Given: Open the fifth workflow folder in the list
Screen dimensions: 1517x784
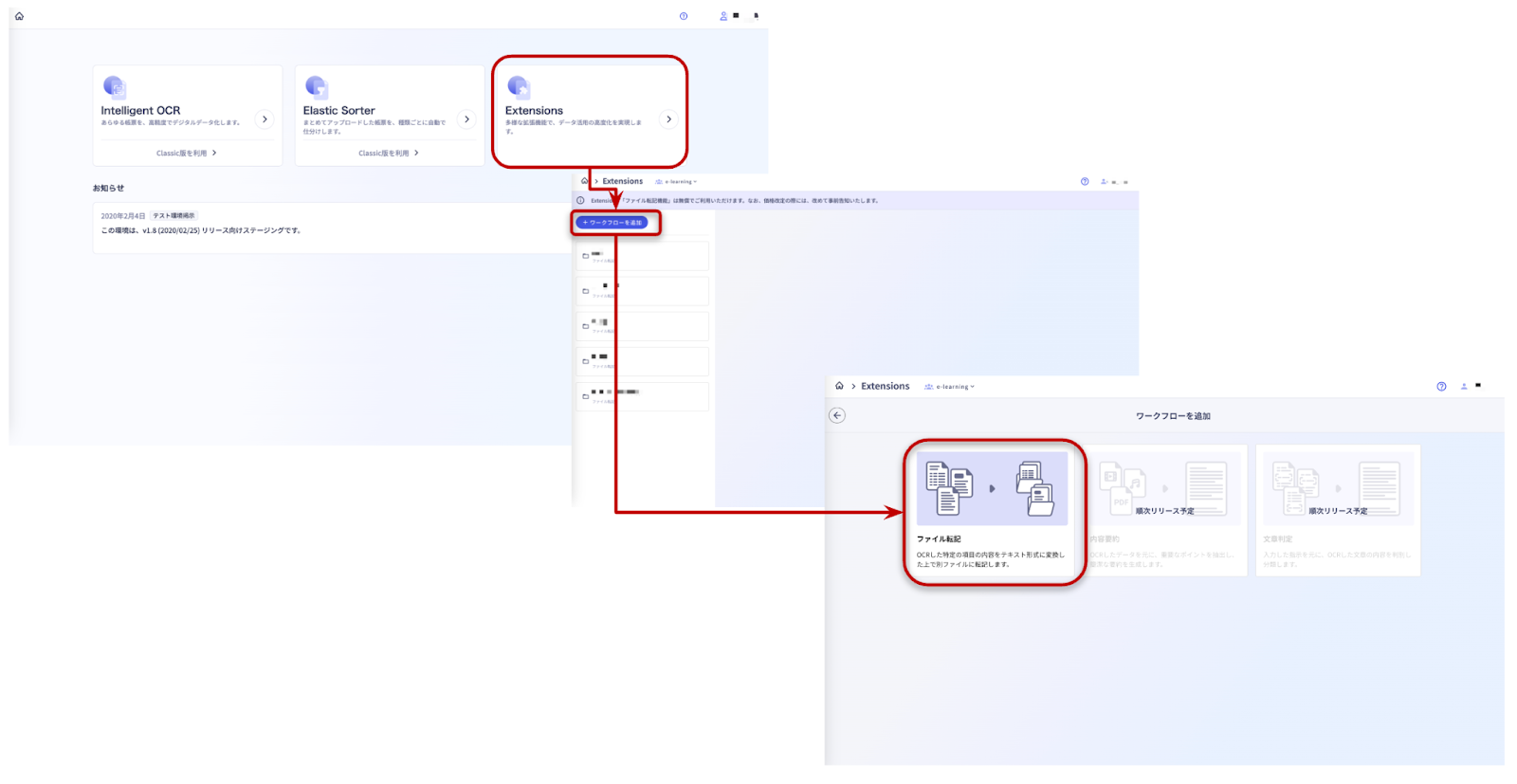Looking at the screenshot, I should (x=642, y=396).
